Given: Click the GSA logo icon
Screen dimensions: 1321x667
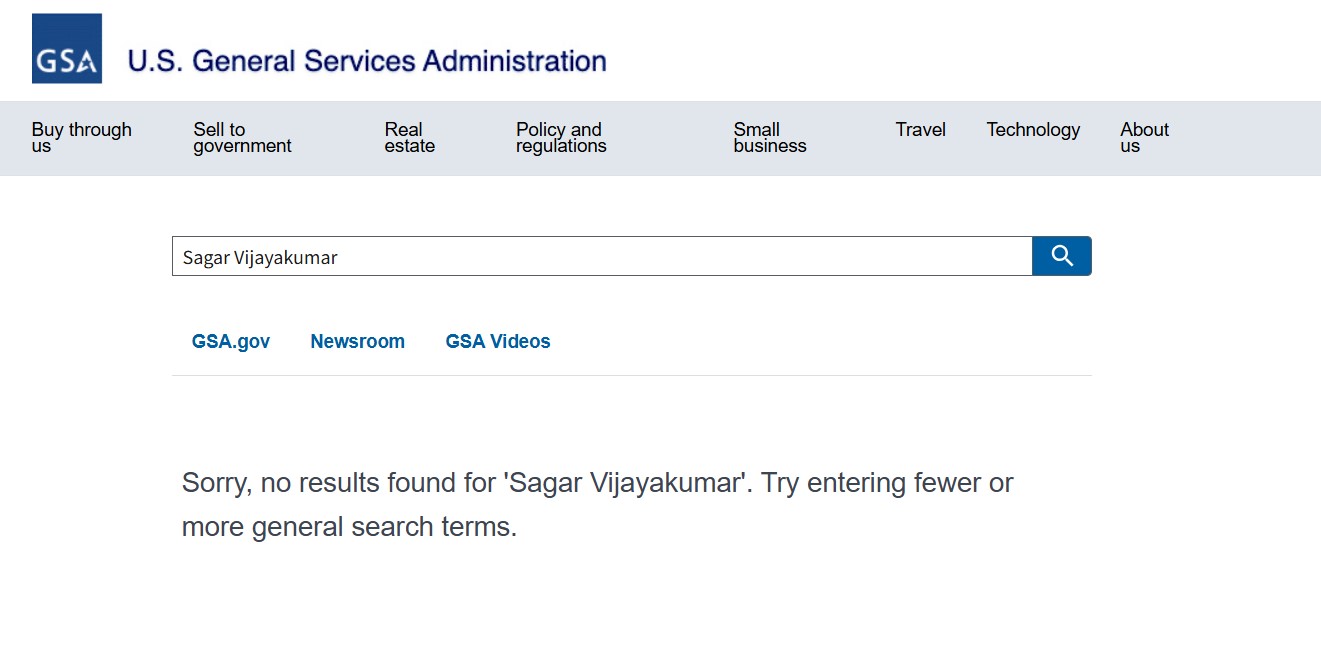Looking at the screenshot, I should pos(67,48).
